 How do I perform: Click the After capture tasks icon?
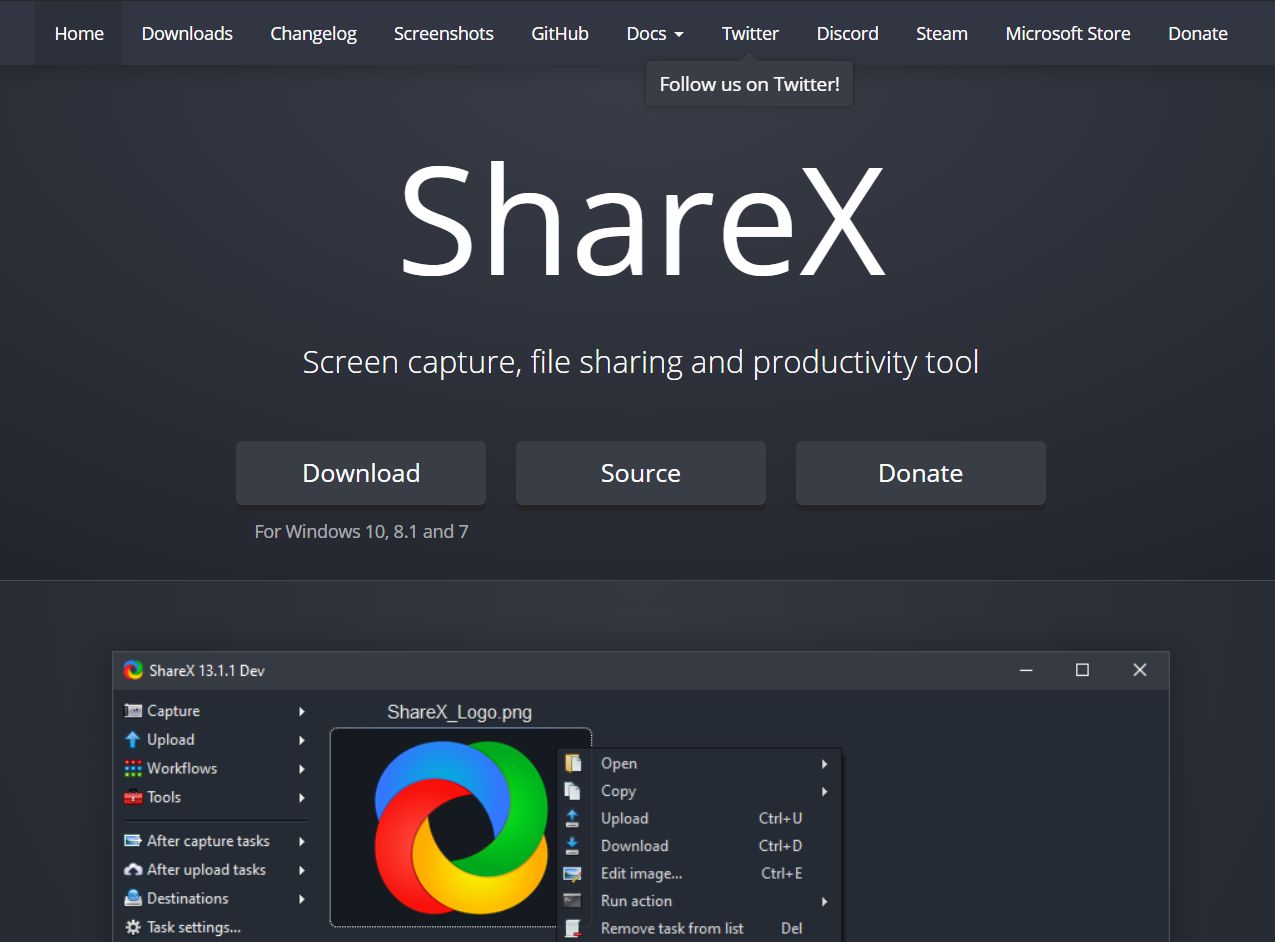133,841
